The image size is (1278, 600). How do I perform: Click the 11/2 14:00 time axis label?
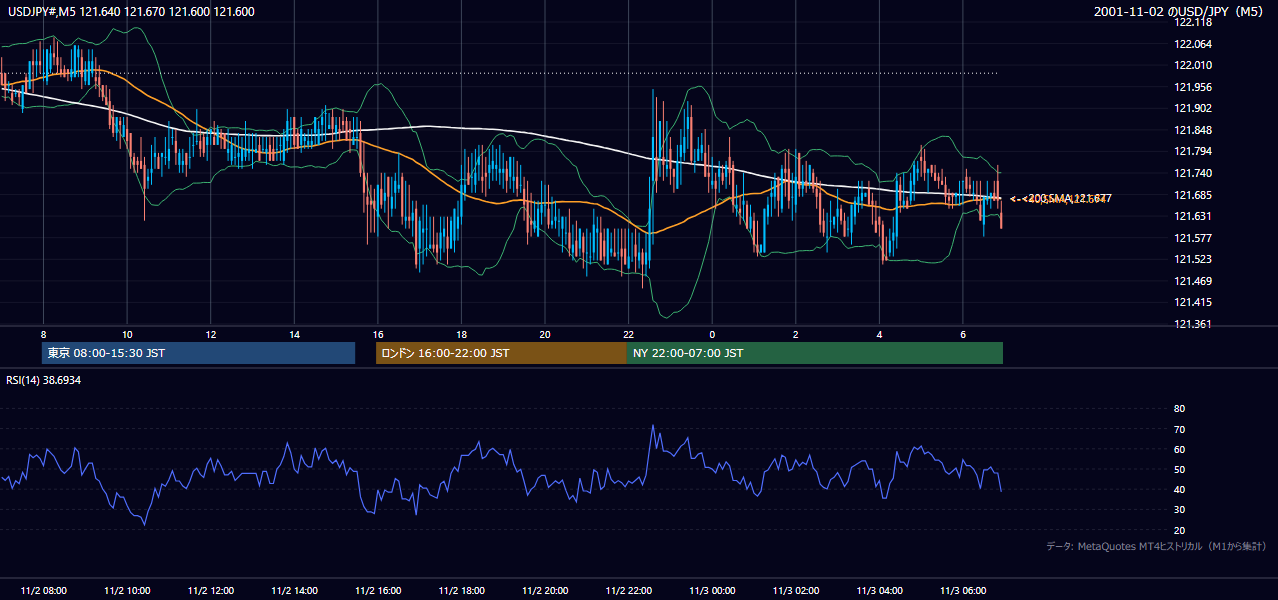click(294, 591)
